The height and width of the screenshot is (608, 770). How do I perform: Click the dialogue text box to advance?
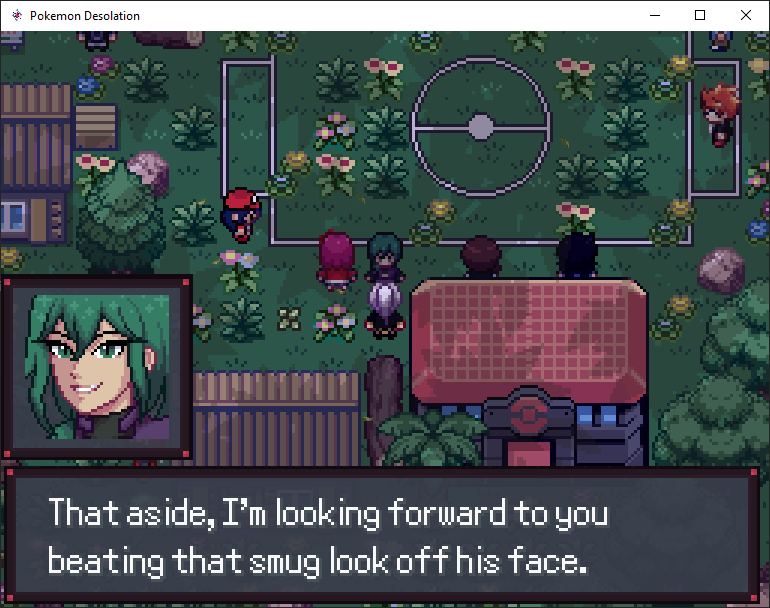(x=382, y=535)
